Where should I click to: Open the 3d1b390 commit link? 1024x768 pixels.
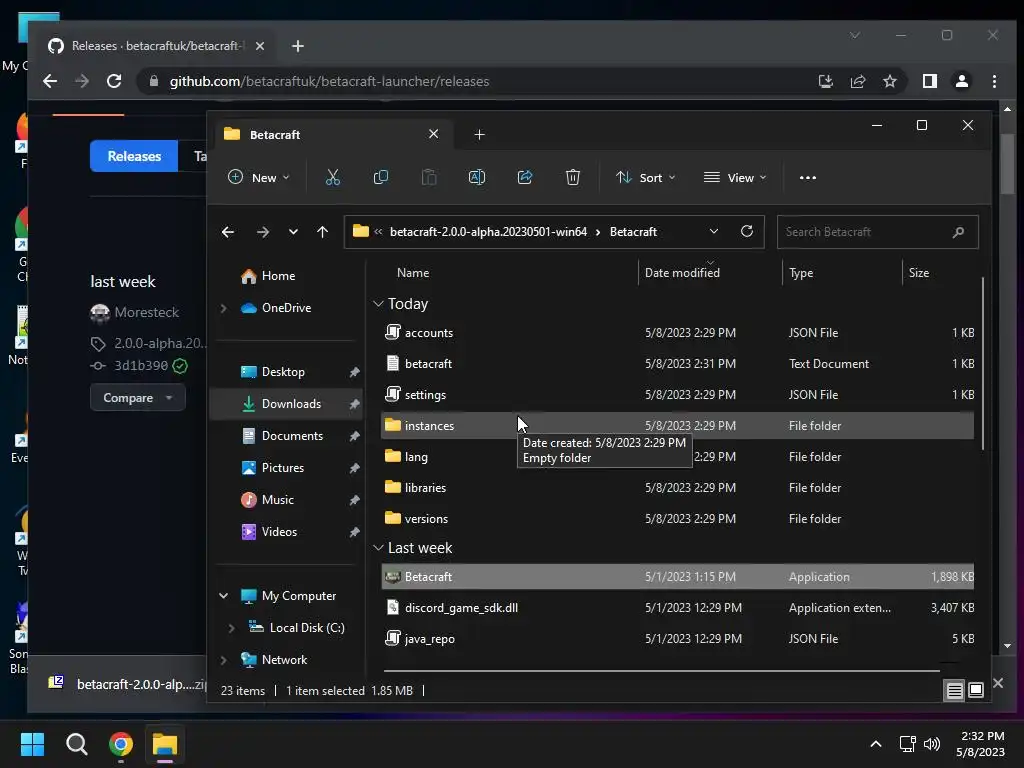pos(141,366)
